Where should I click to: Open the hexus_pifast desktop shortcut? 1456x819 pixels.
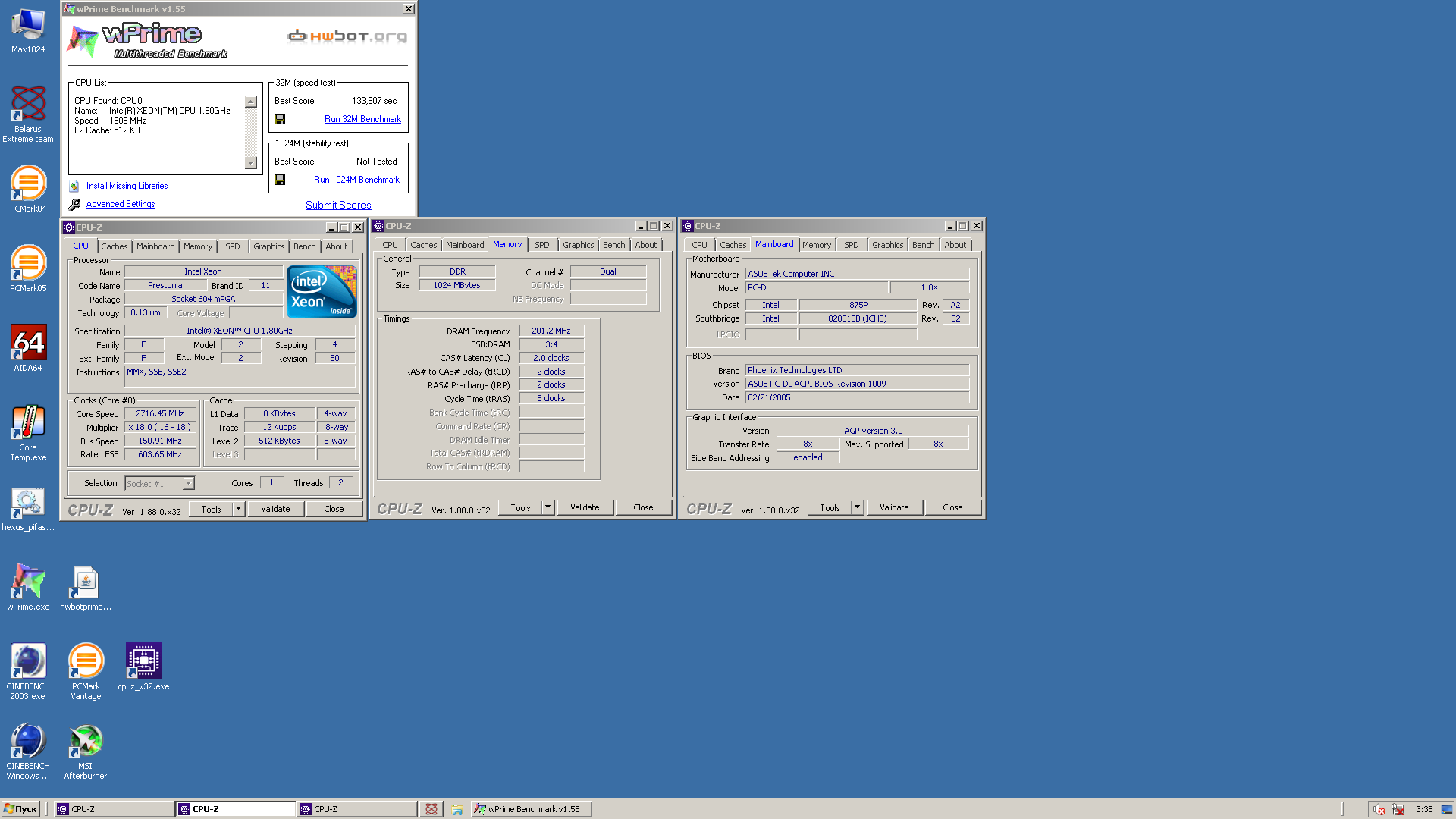28,509
